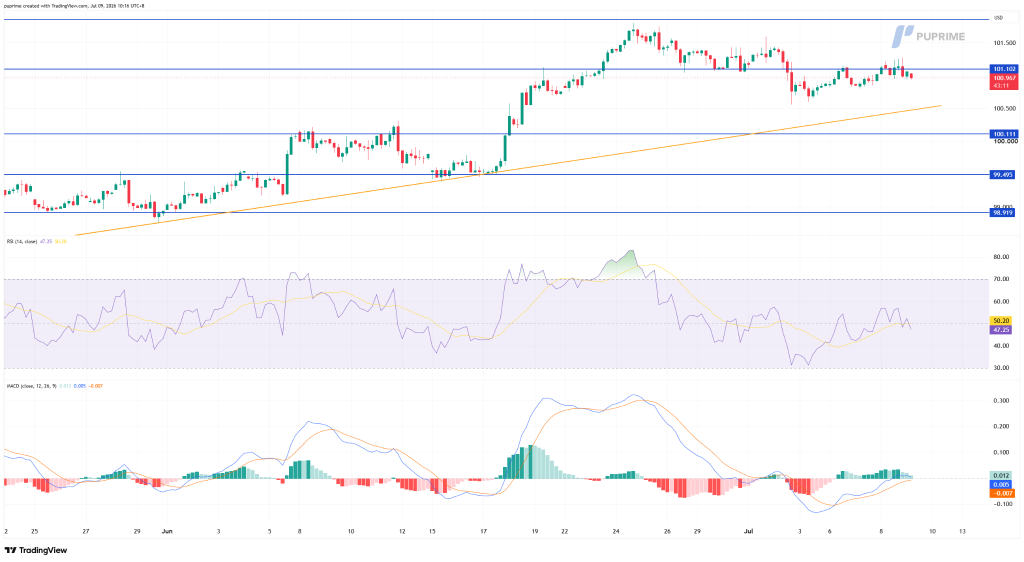
Task: Click the RSI moving average label 50.20
Action: click(1001, 321)
